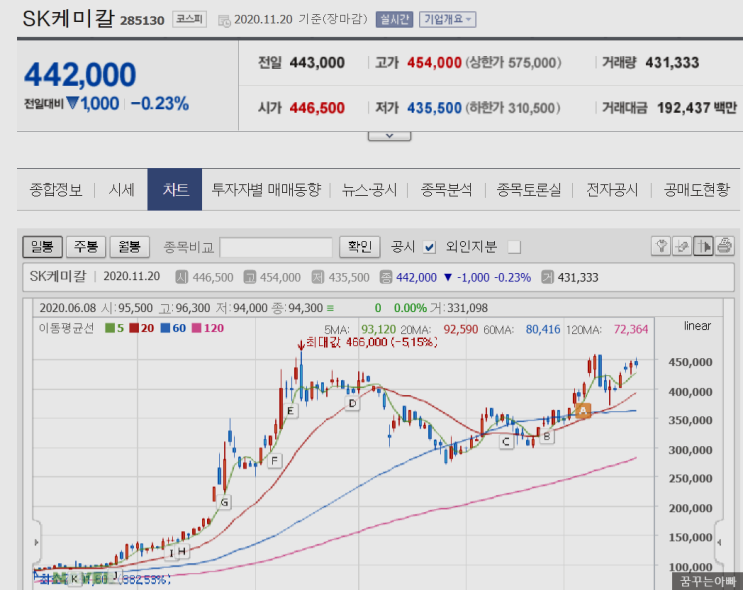Screen dimensions: 743x590
Task: Focus the 종목비교 input field
Action: [276, 247]
